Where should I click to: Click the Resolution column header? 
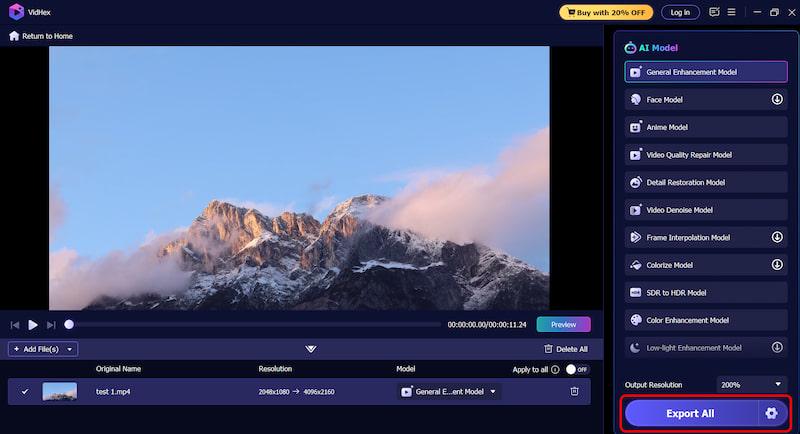(275, 369)
